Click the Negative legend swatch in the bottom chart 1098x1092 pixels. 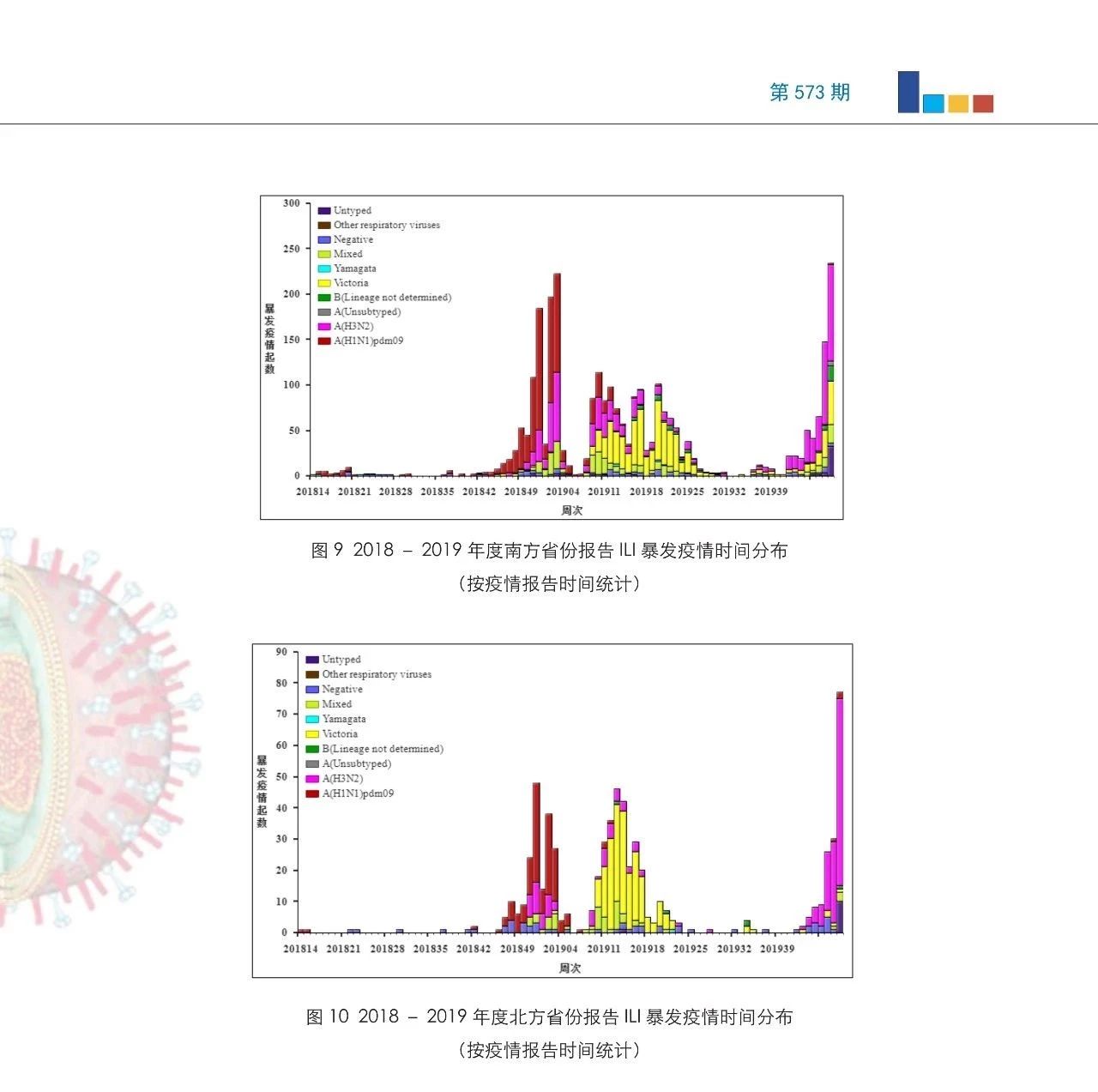[312, 690]
